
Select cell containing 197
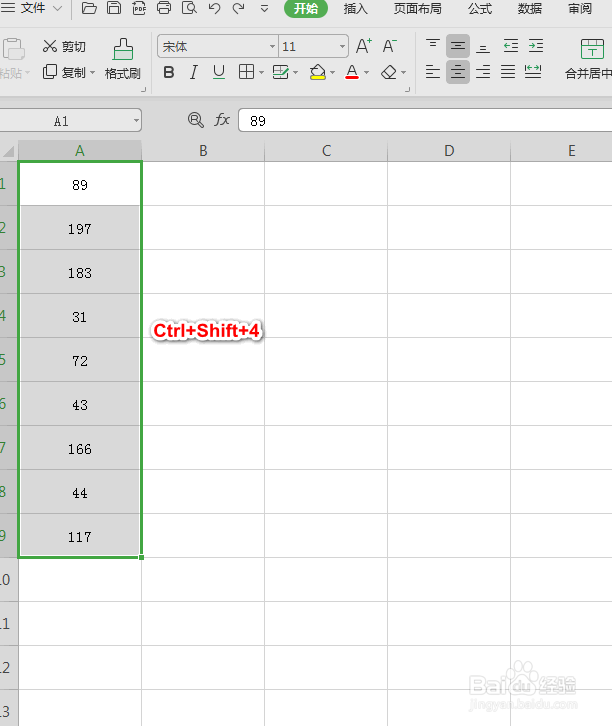point(80,228)
